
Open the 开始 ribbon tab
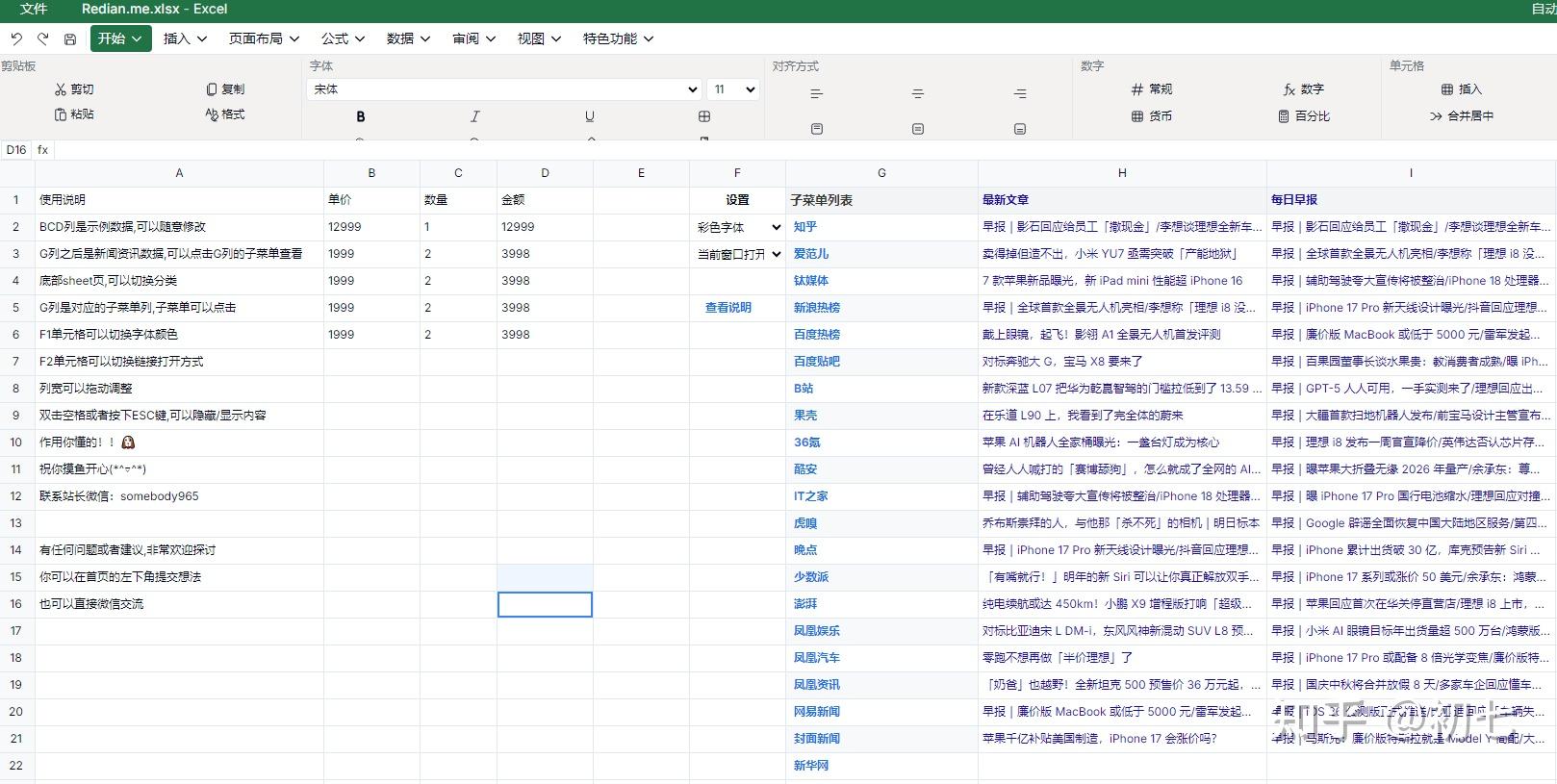pos(121,38)
